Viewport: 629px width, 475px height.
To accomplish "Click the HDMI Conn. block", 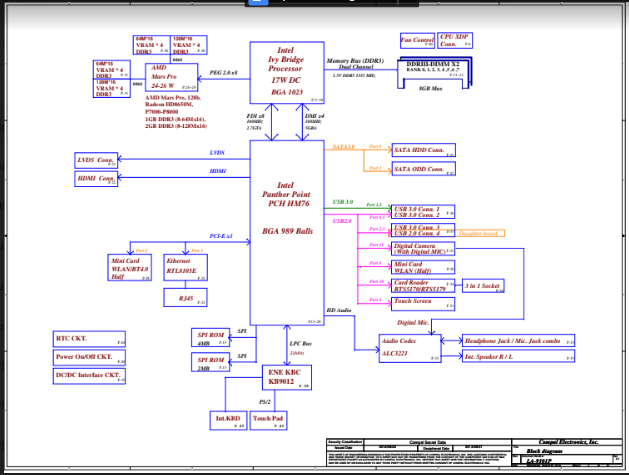I will [x=96, y=179].
